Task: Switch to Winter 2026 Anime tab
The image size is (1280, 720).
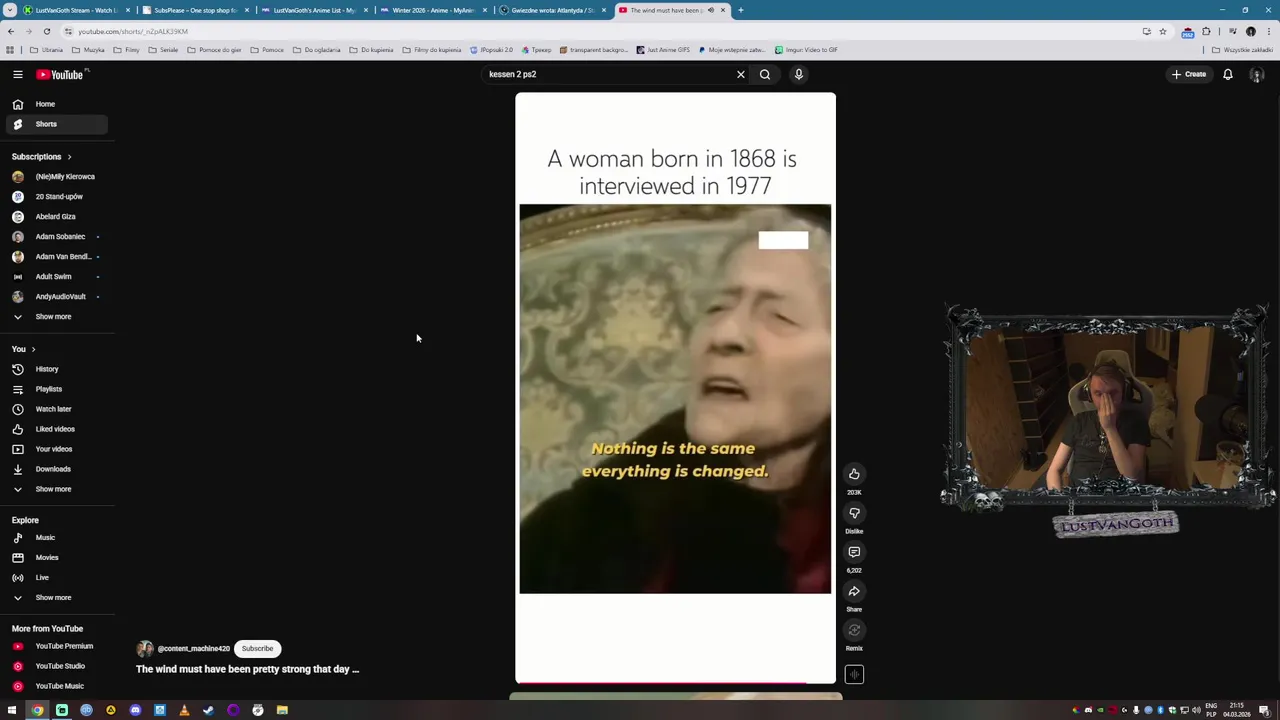Action: pyautogui.click(x=433, y=10)
